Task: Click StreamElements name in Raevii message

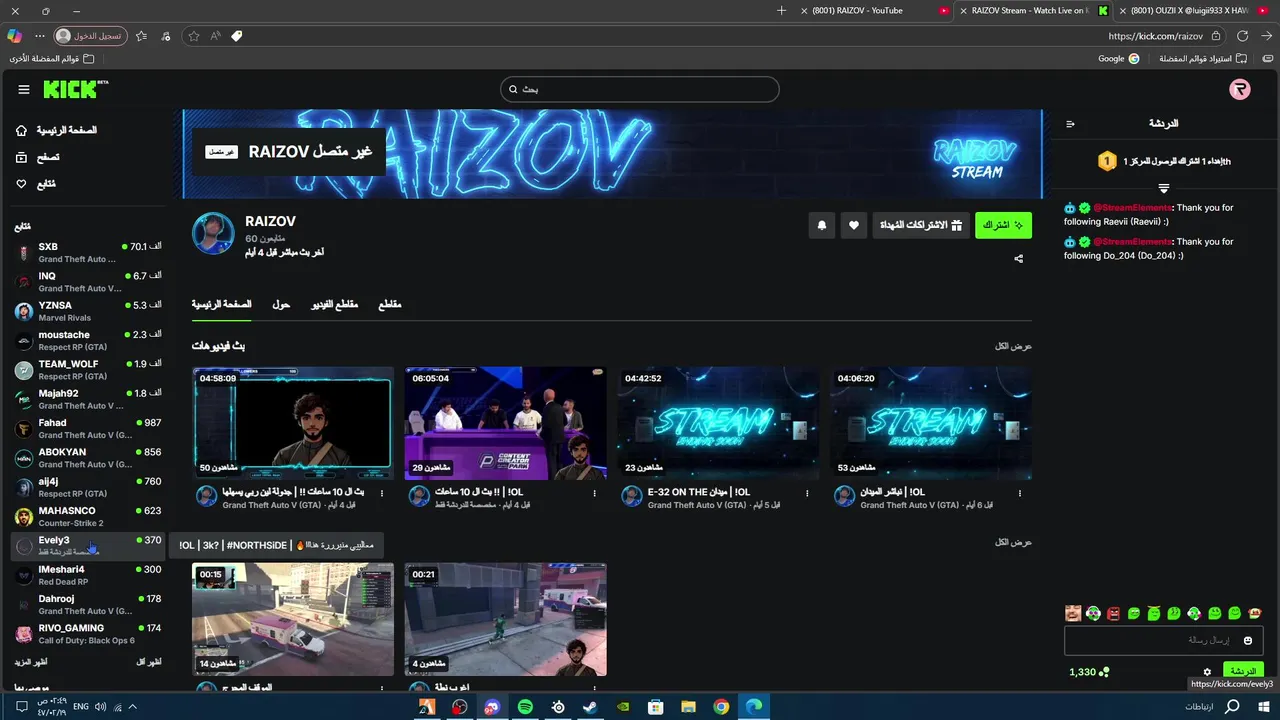Action: [1132, 208]
